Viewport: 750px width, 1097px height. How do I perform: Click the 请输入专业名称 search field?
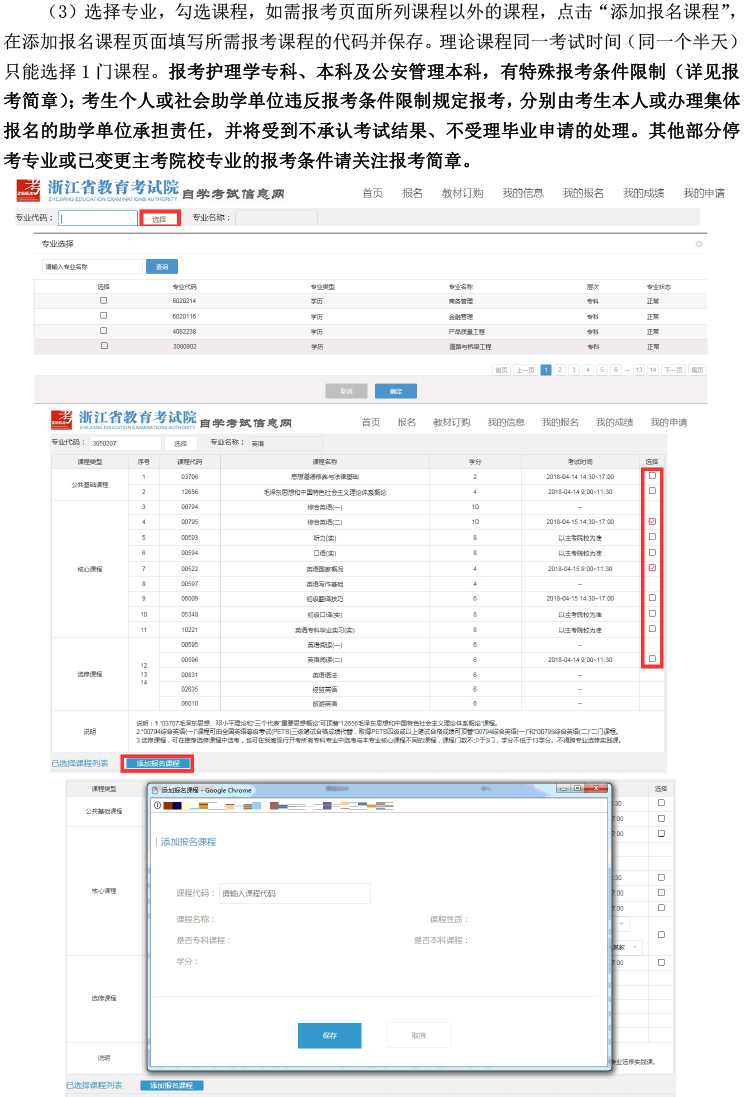92,267
